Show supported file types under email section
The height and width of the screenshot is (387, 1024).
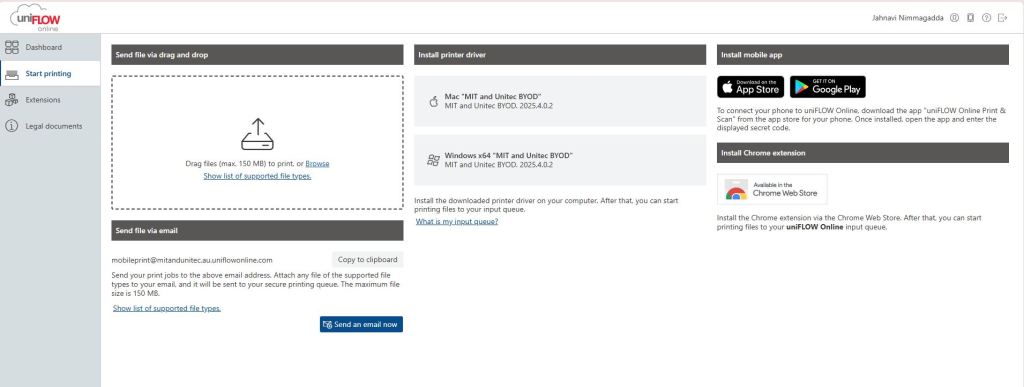167,308
